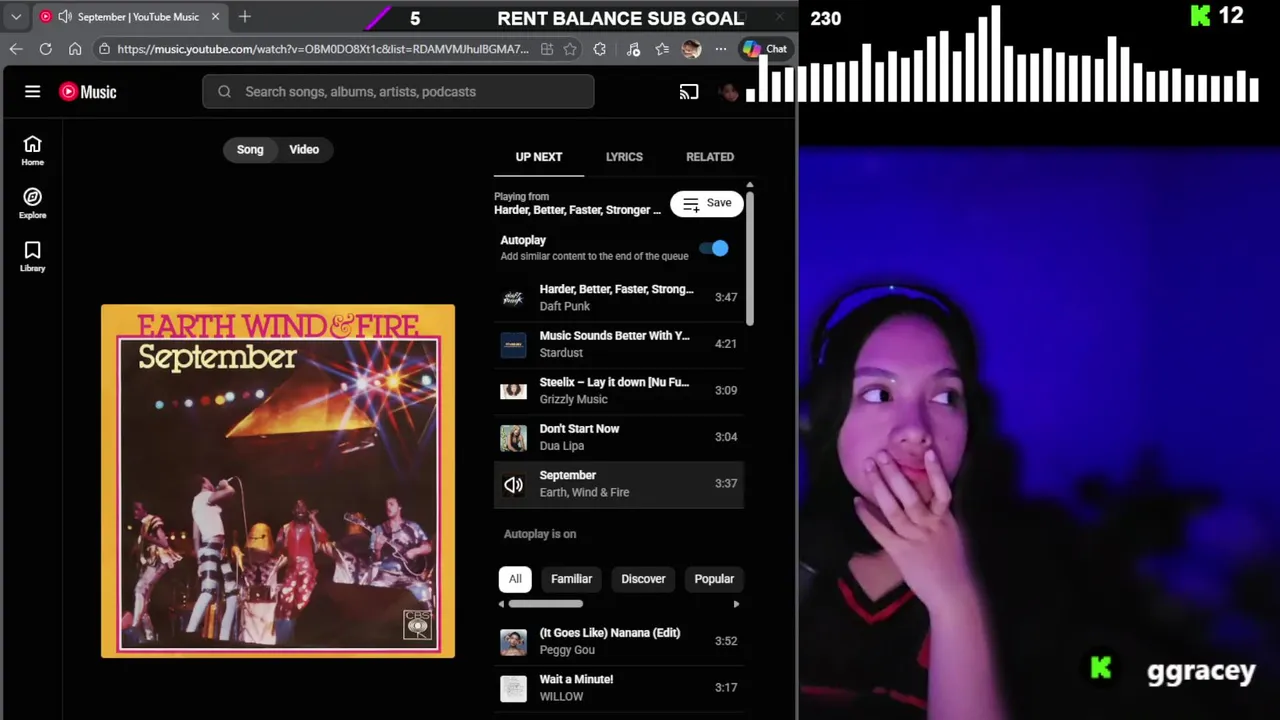Click the Peggy Gou track thumbnail
The width and height of the screenshot is (1280, 720).
point(513,641)
